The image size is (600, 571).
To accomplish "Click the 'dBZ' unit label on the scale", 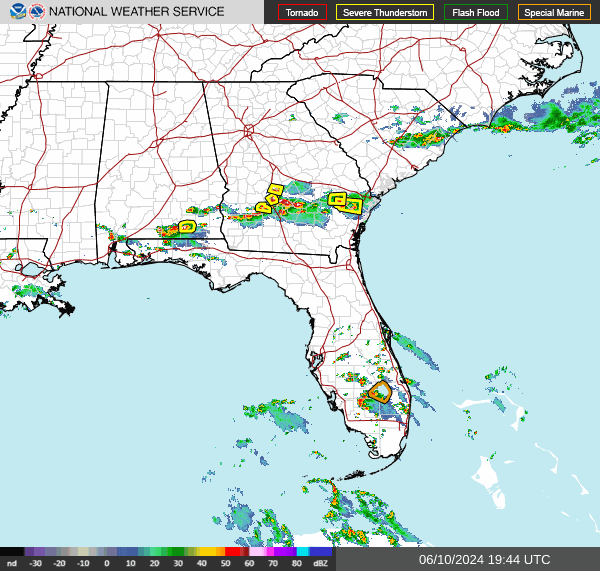I will coord(320,563).
